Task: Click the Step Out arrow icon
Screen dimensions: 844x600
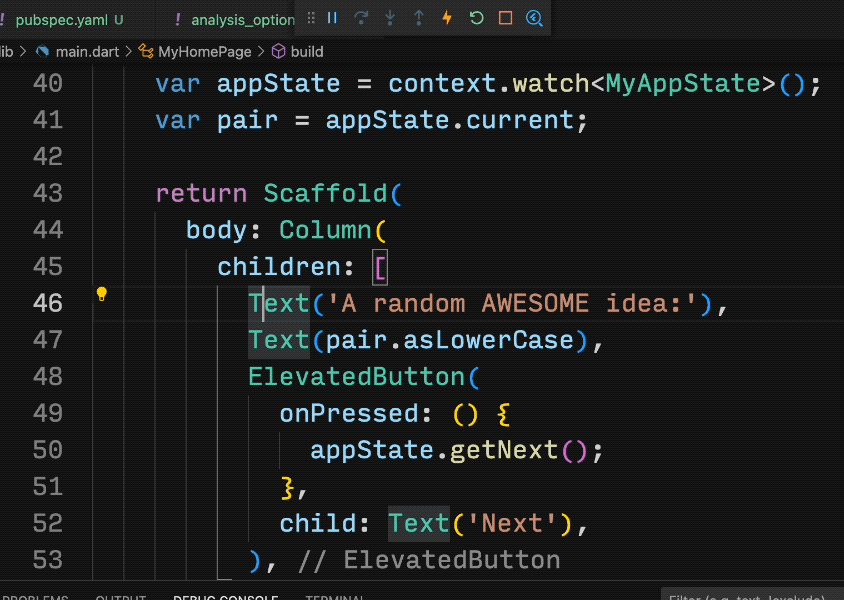Action: coord(419,18)
